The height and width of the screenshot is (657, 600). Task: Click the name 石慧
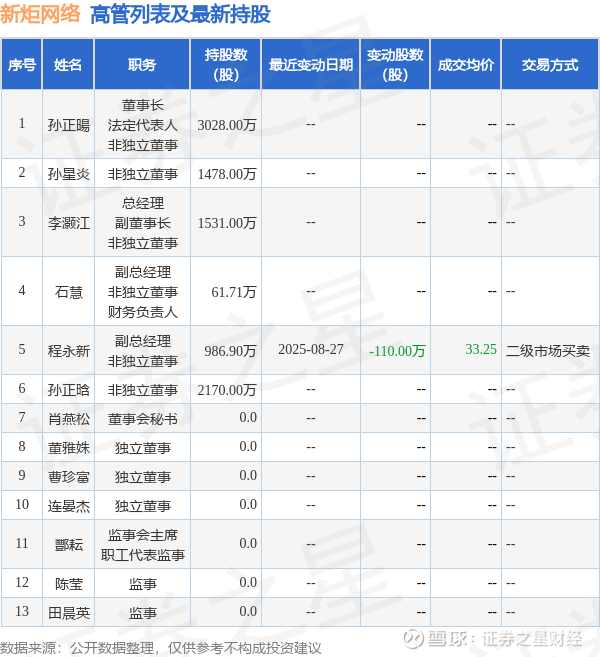point(69,292)
